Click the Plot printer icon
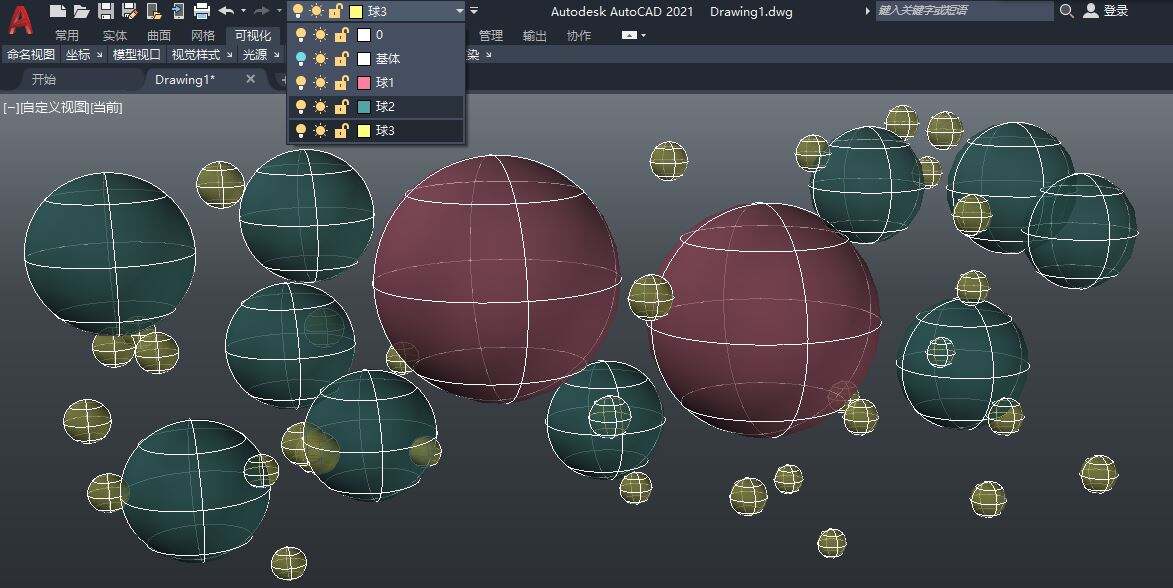 click(x=201, y=11)
